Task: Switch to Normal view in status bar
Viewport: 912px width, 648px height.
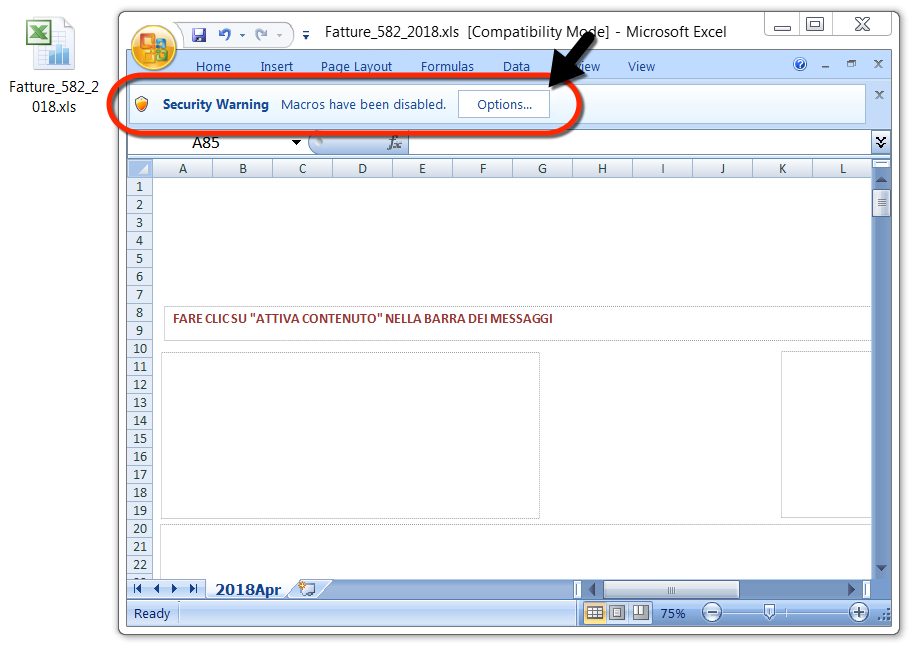Action: [594, 613]
